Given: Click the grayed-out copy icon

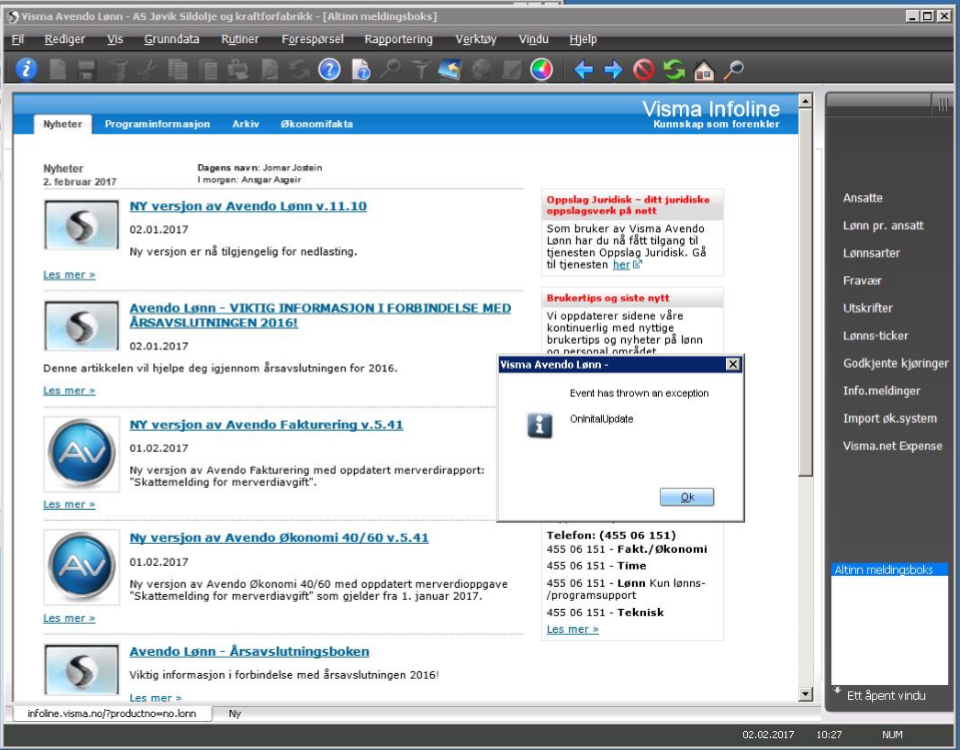Looking at the screenshot, I should (x=178, y=70).
